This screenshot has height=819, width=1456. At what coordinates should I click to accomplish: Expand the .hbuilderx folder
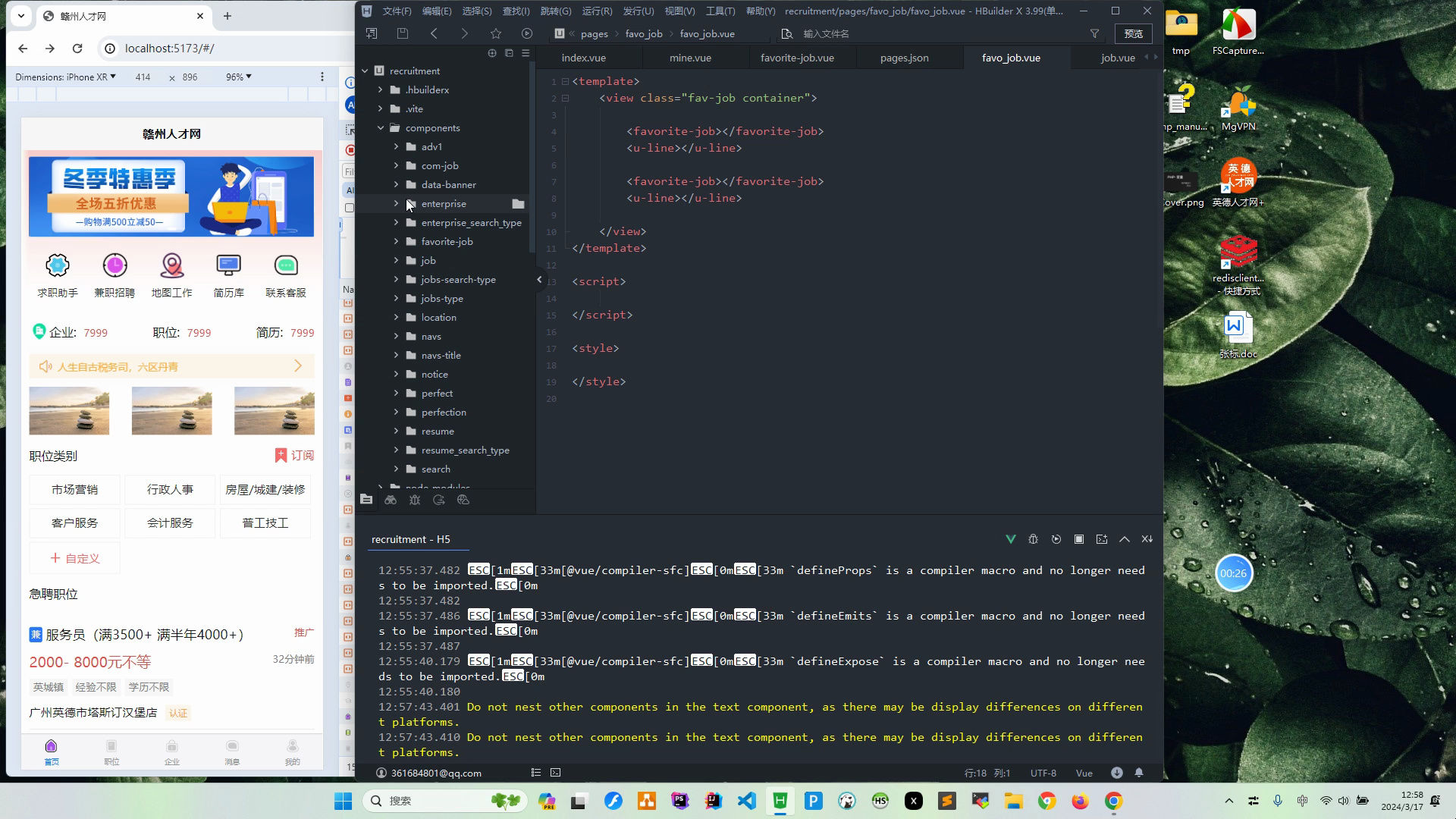(381, 90)
